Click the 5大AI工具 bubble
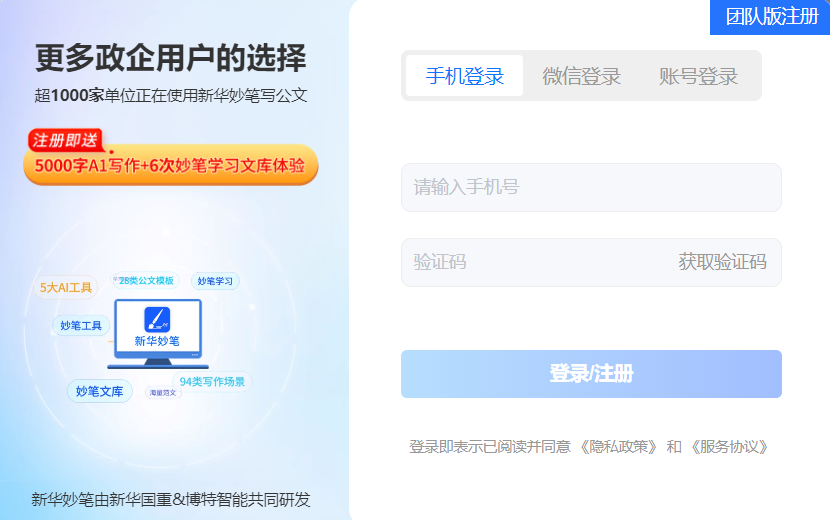This screenshot has width=830, height=520. pos(66,288)
